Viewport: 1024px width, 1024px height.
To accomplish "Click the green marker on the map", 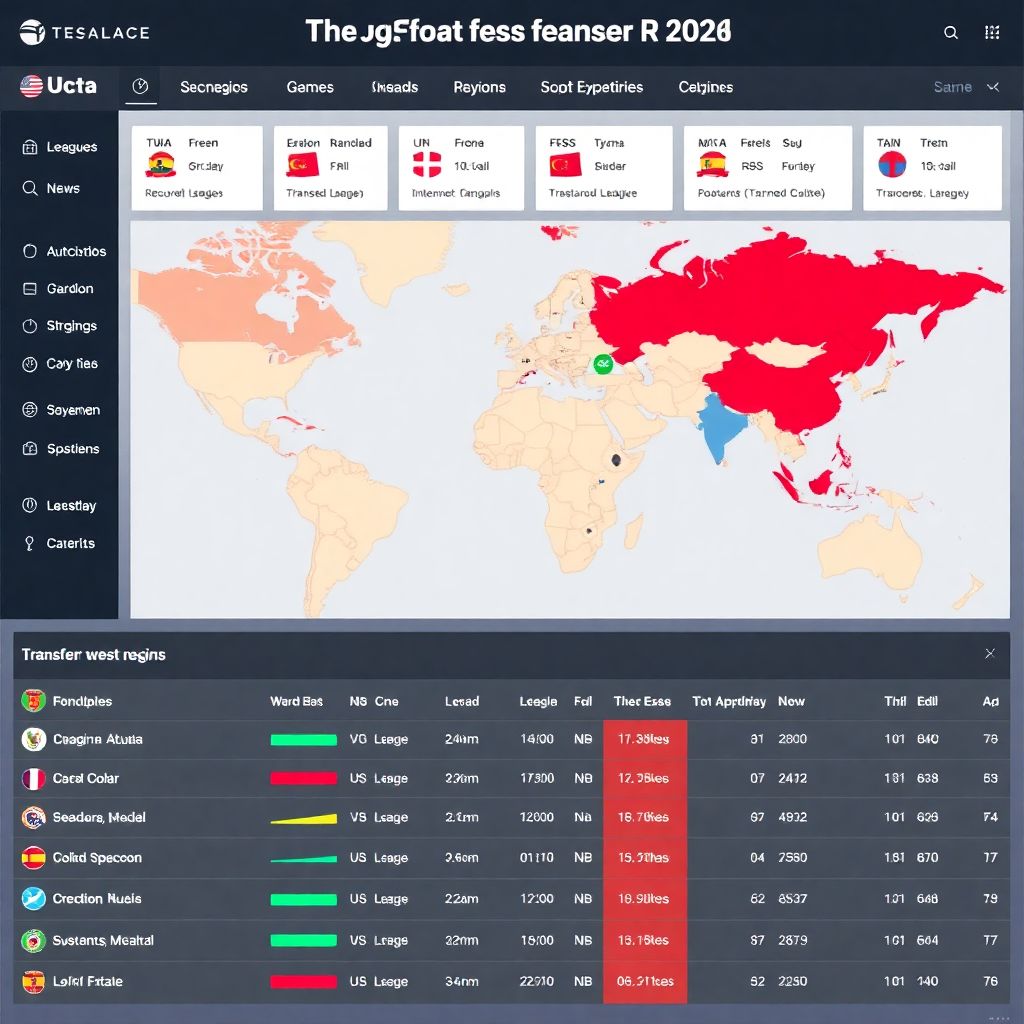I will (602, 365).
